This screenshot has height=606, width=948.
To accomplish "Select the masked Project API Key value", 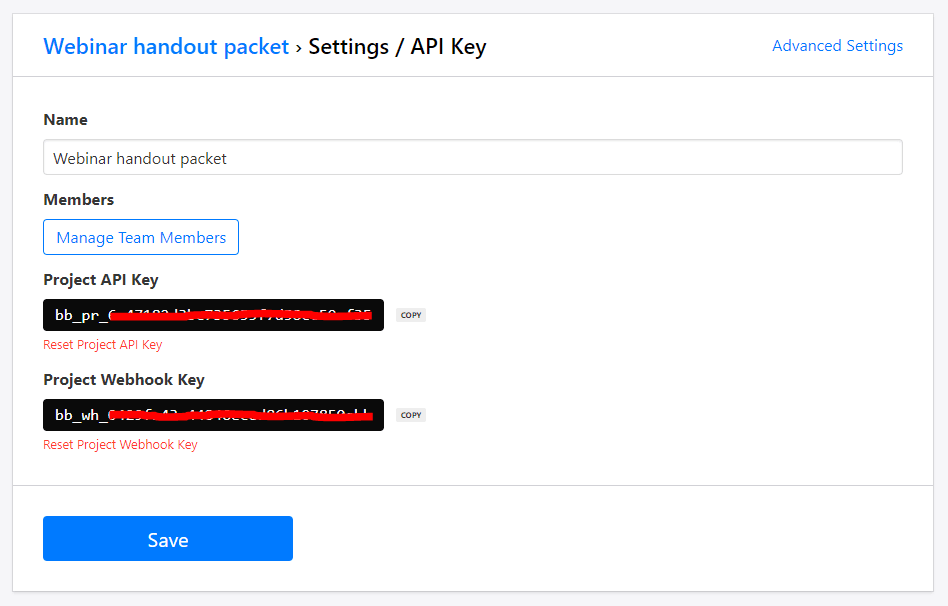I will tap(213, 314).
